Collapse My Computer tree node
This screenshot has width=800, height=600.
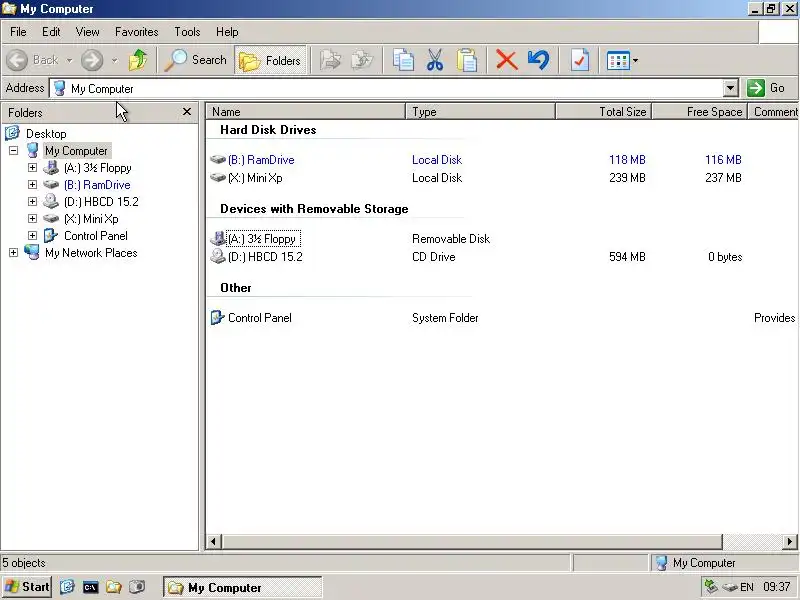coord(13,151)
